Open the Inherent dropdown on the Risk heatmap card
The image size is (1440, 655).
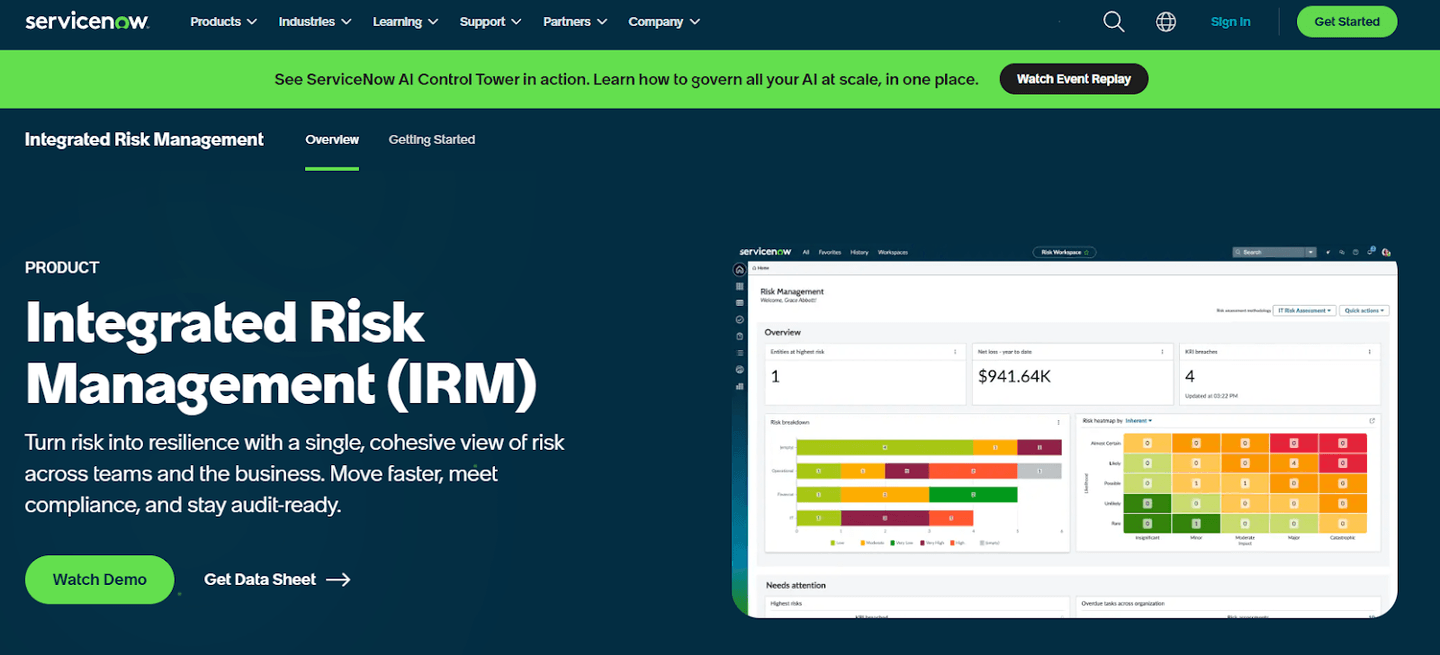tap(1138, 421)
